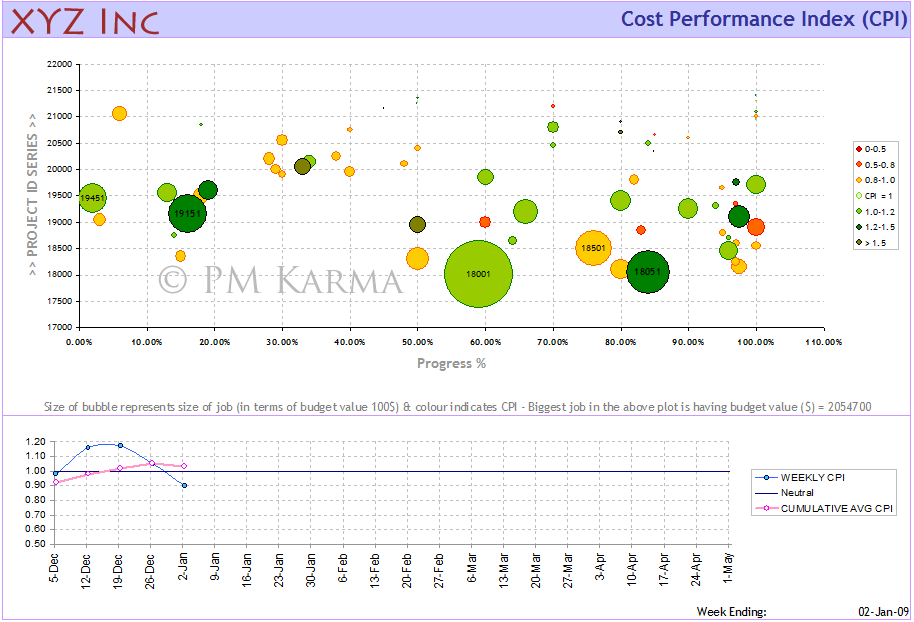Click the Progress % axis title
Screen dimensions: 914x622
pyautogui.click(x=450, y=363)
